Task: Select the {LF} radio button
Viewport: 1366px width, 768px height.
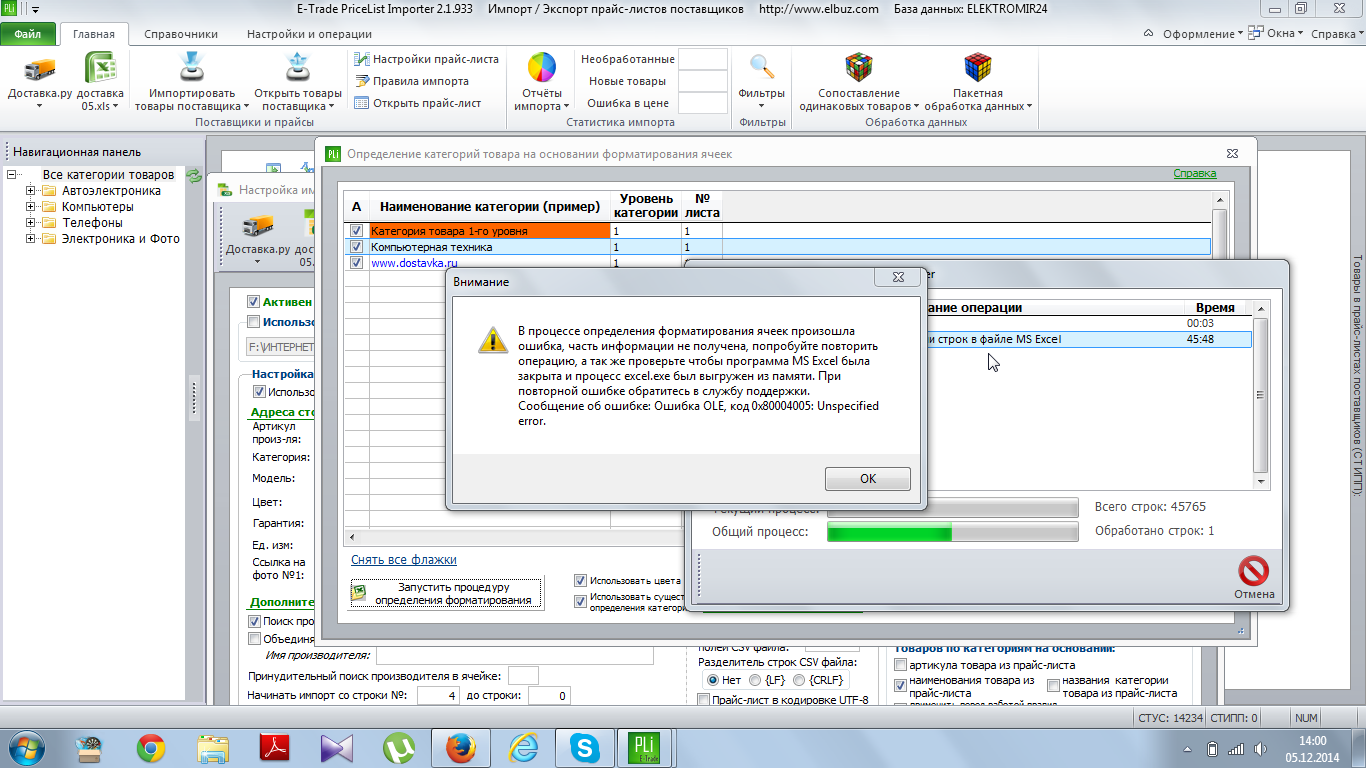Action: click(x=755, y=680)
